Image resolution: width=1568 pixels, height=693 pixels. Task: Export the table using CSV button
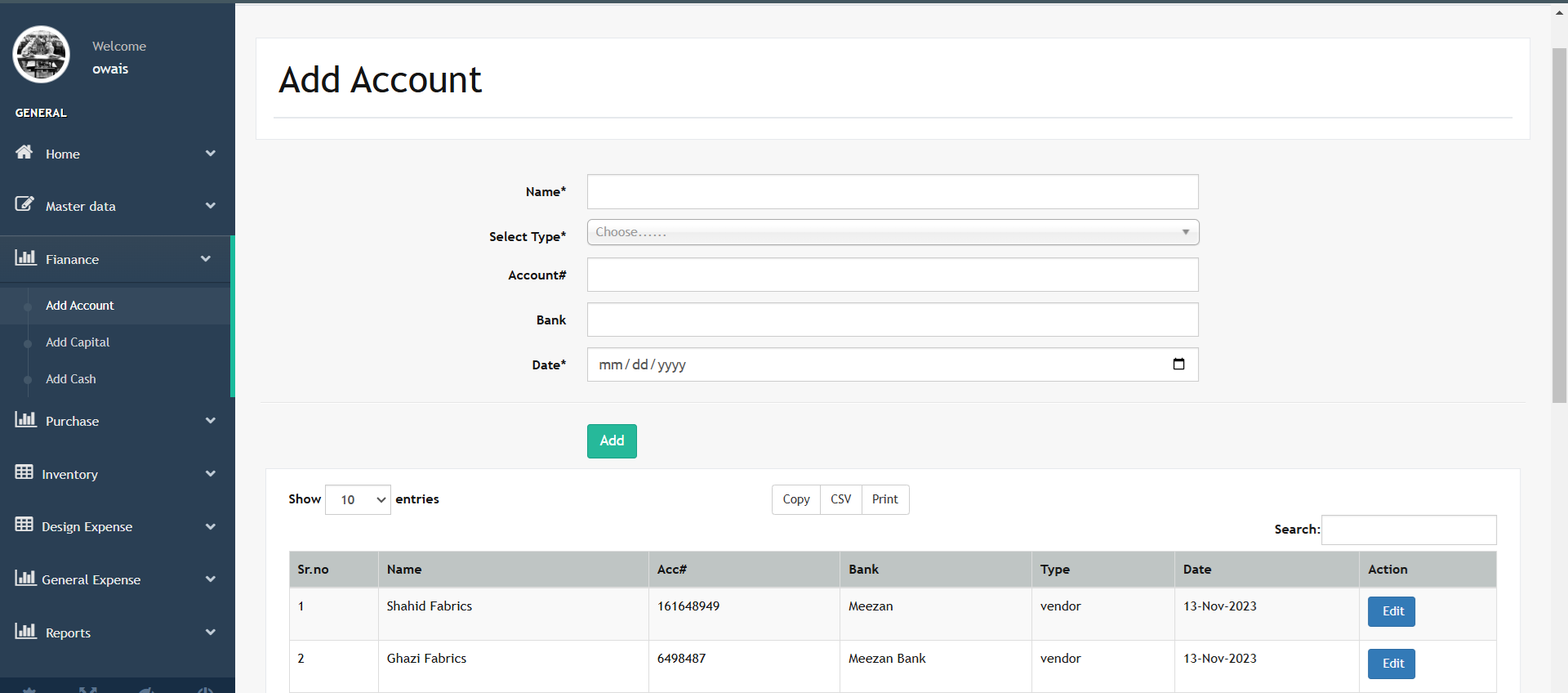point(840,499)
